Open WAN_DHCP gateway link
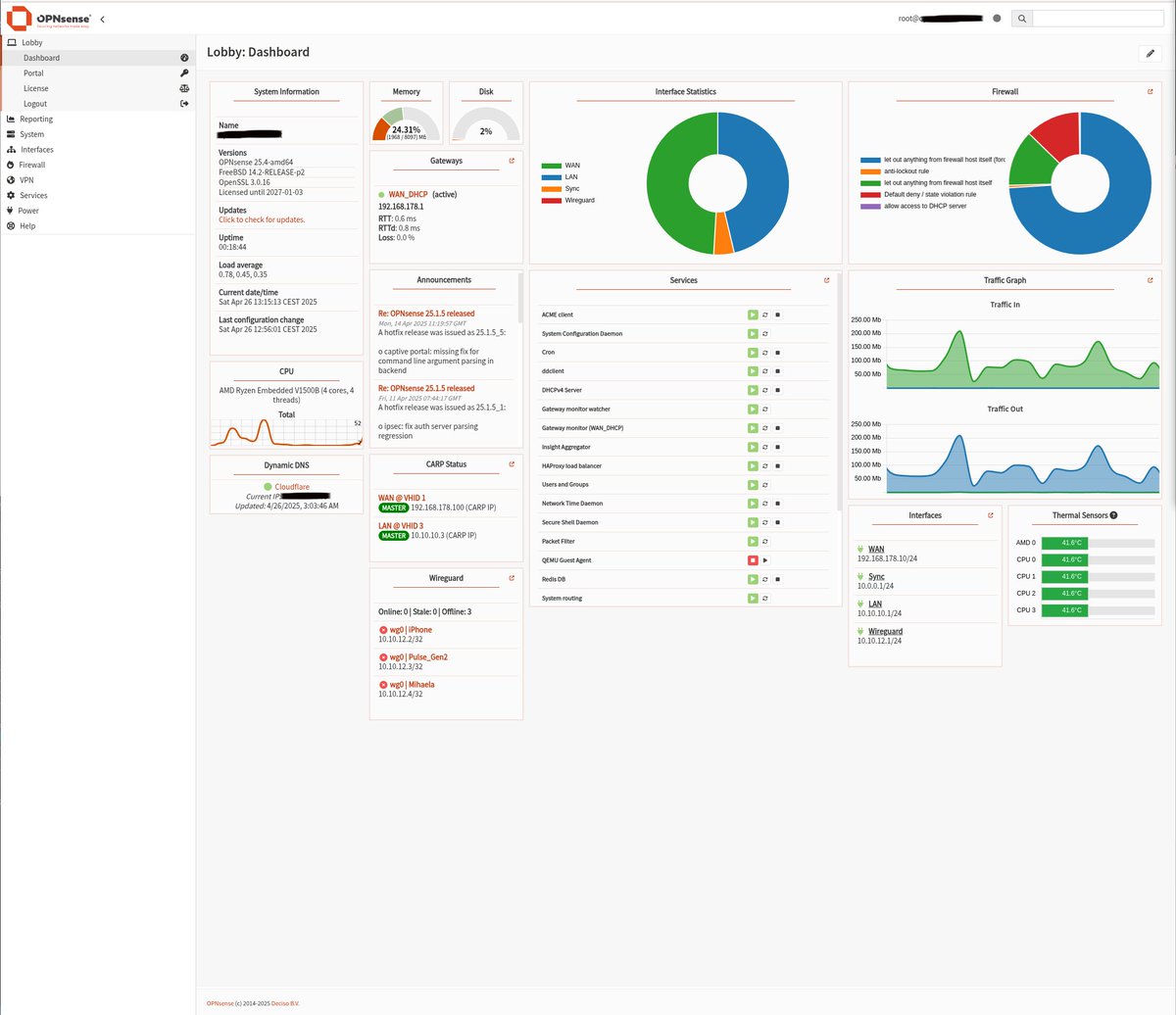This screenshot has width=1176, height=1015. [x=409, y=194]
